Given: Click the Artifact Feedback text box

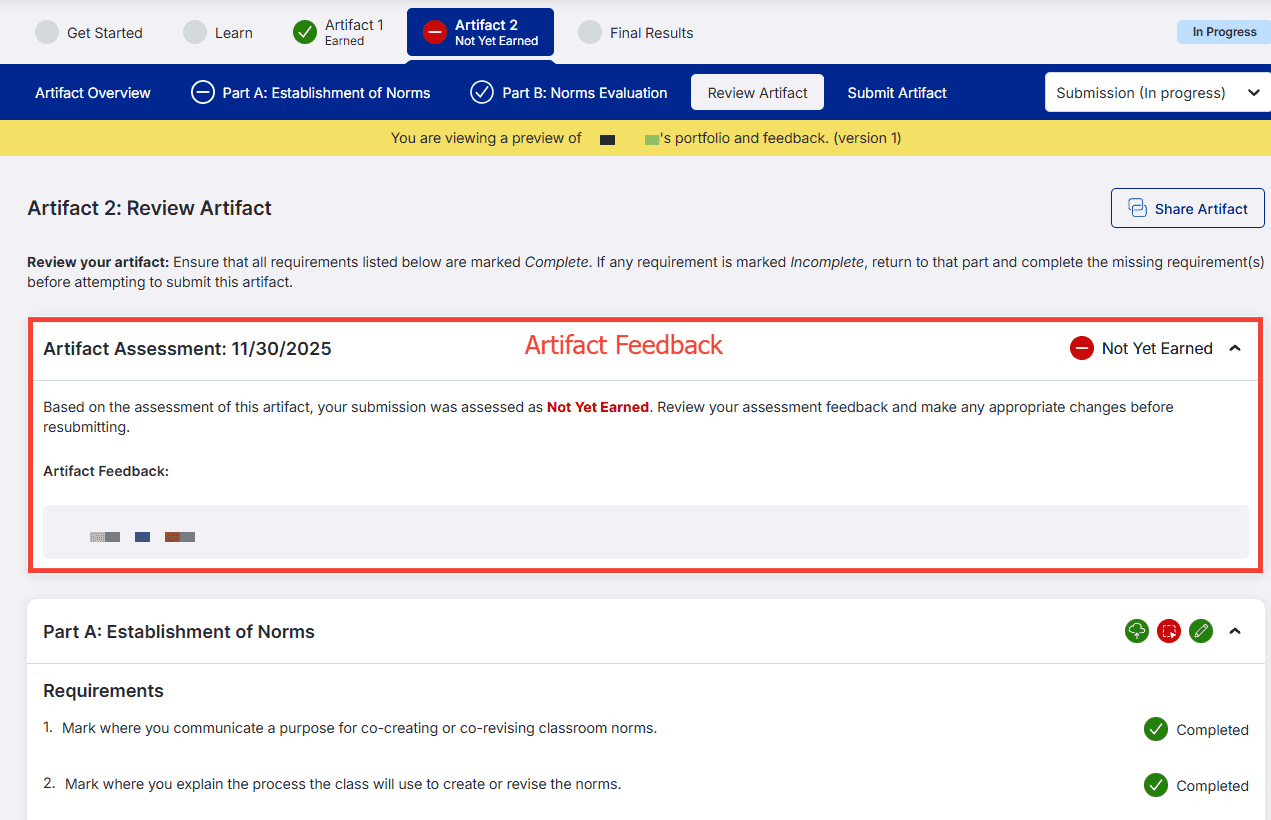Looking at the screenshot, I should pos(646,532).
